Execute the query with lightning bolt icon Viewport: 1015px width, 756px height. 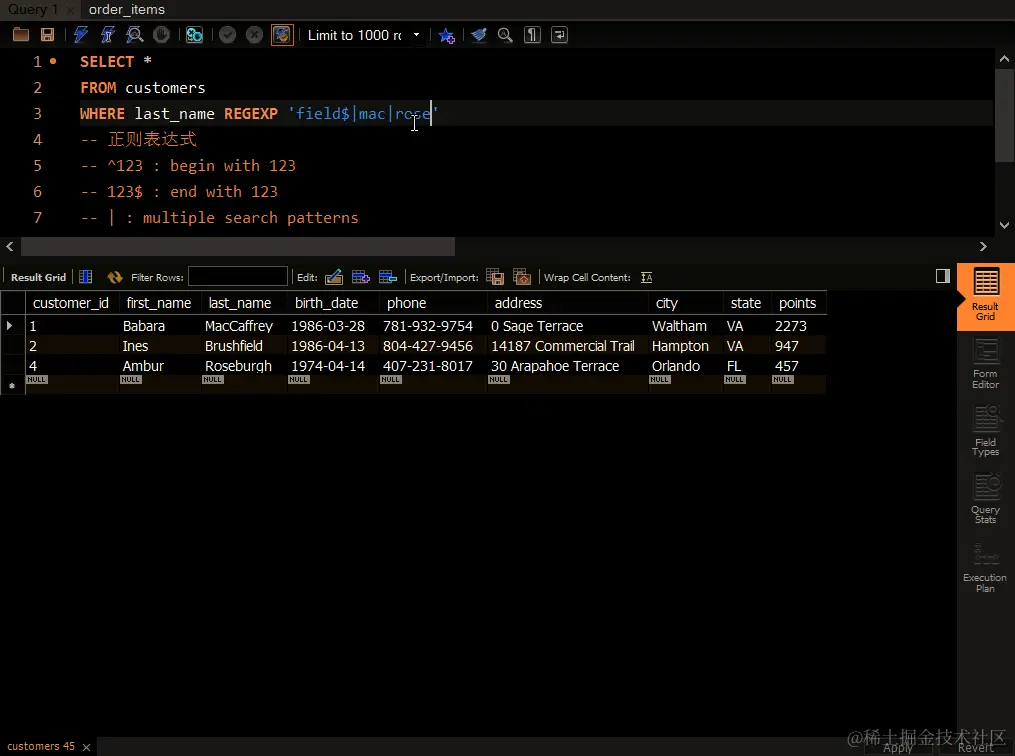[81, 35]
